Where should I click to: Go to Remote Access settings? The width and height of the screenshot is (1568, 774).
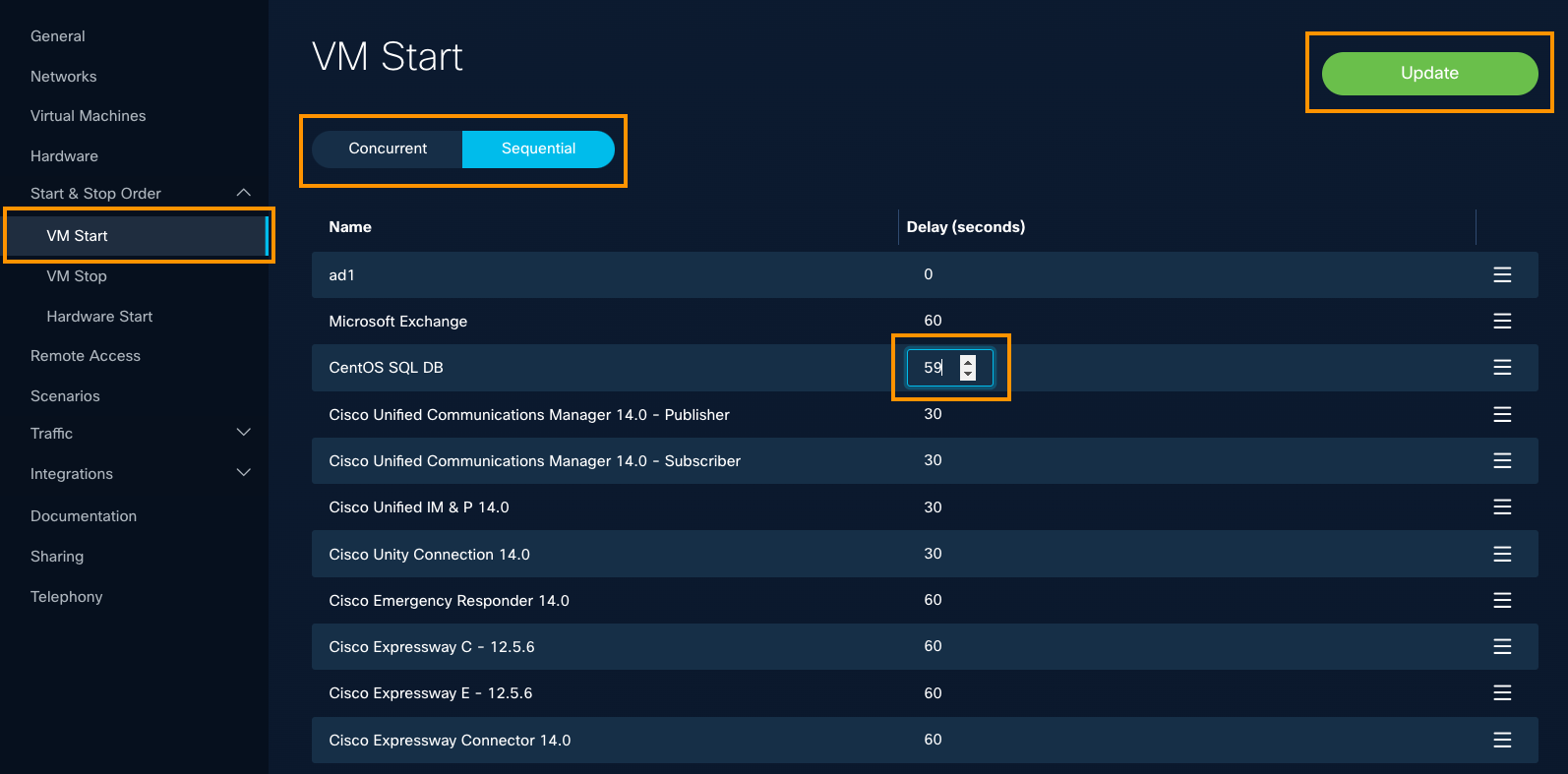coord(86,356)
